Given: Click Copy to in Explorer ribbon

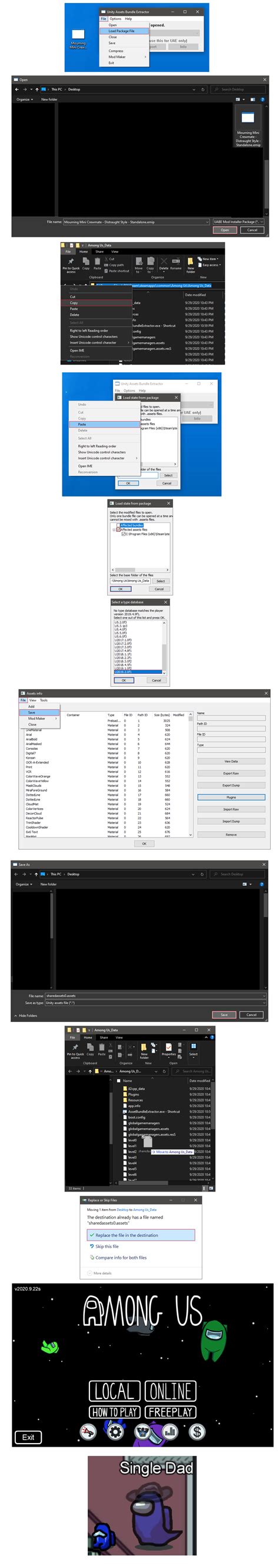Looking at the screenshot, I should pyautogui.click(x=150, y=265).
